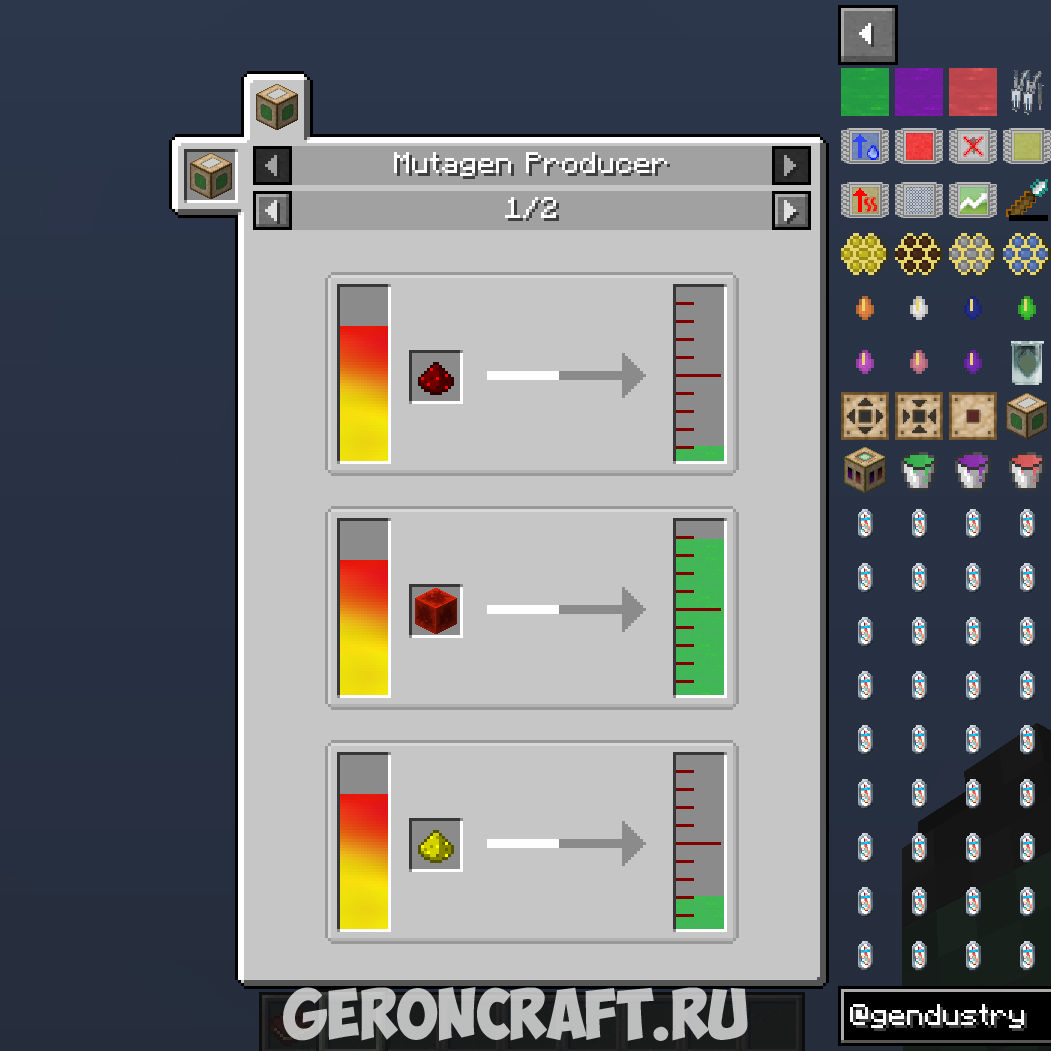Select the magenta honey drop
This screenshot has height=1051, width=1051.
(x=865, y=362)
